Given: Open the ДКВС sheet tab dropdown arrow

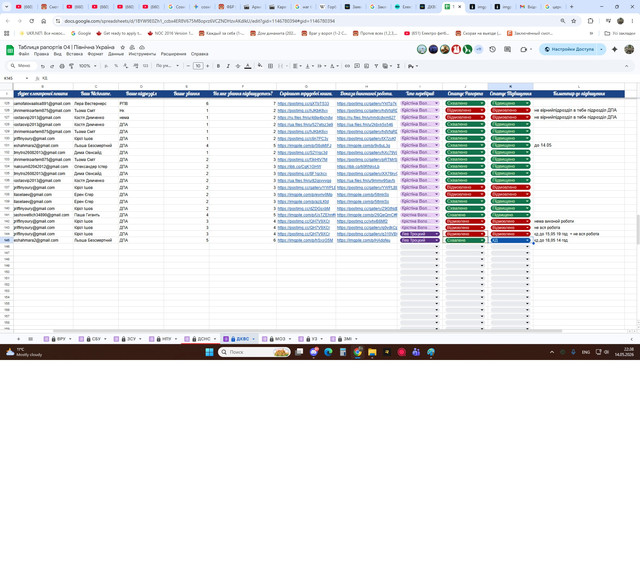Looking at the screenshot, I should (253, 339).
